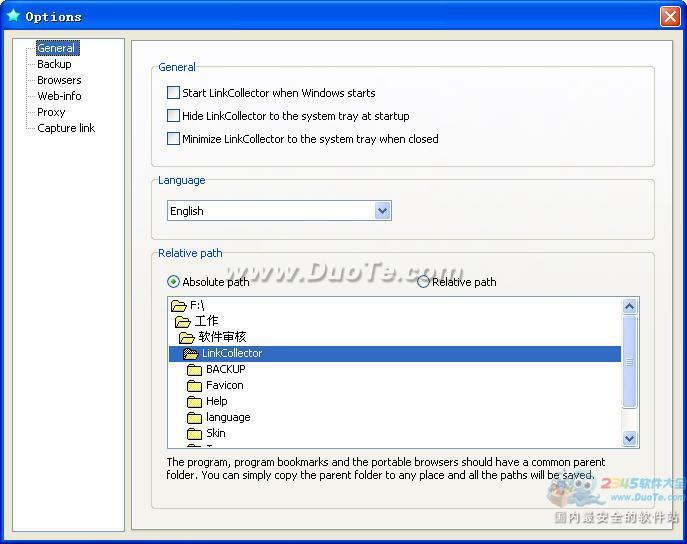Click the BACKUP folder icon

pyautogui.click(x=195, y=370)
